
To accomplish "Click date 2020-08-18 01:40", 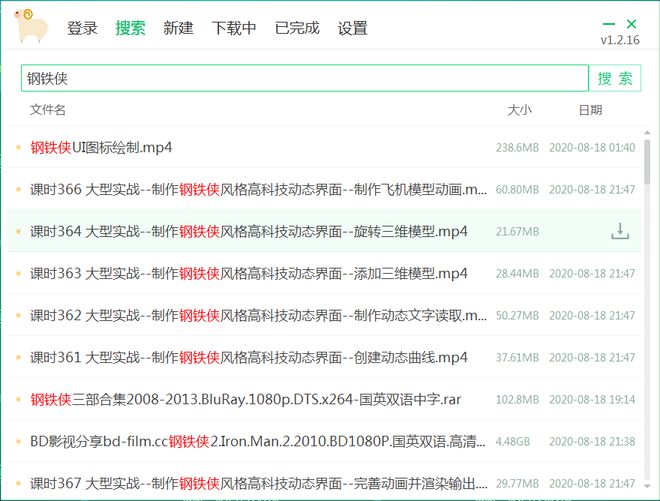I will point(592,148).
